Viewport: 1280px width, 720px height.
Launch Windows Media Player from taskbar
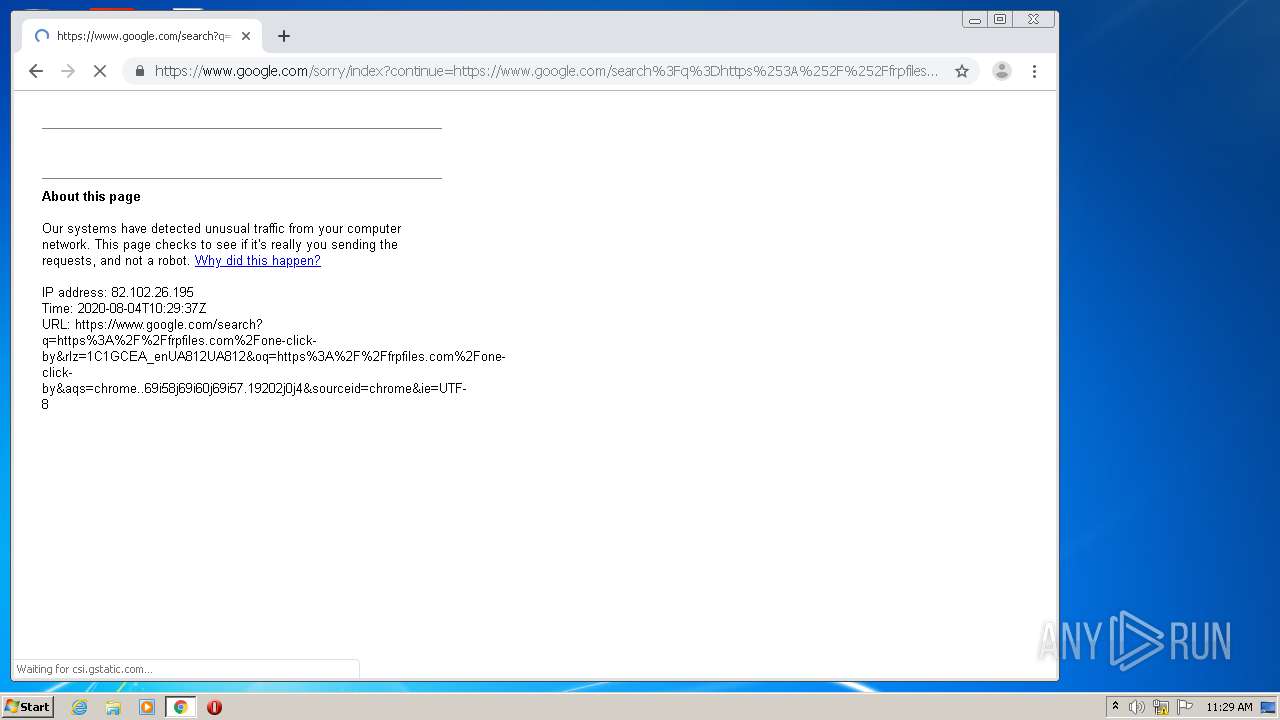tap(147, 707)
